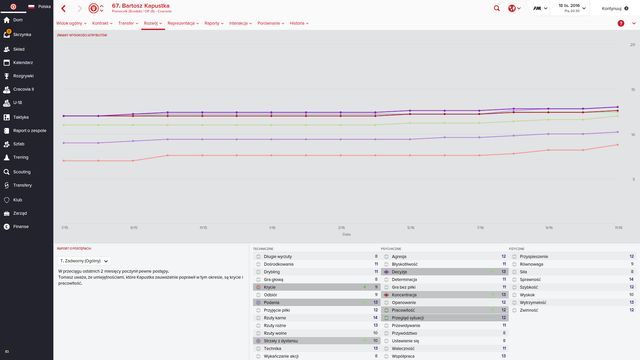Viewport: 640px width, 360px height.
Task: Open the Raport o zespole icon
Action: [7, 131]
